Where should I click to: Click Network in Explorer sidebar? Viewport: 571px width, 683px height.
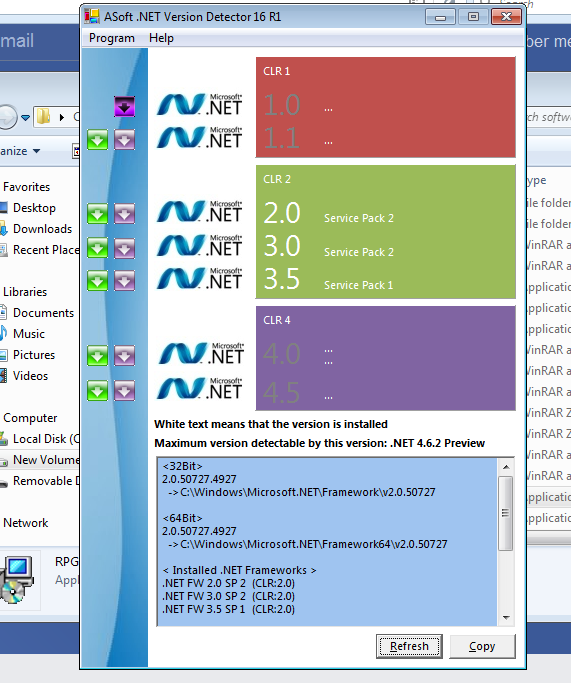coord(26,523)
